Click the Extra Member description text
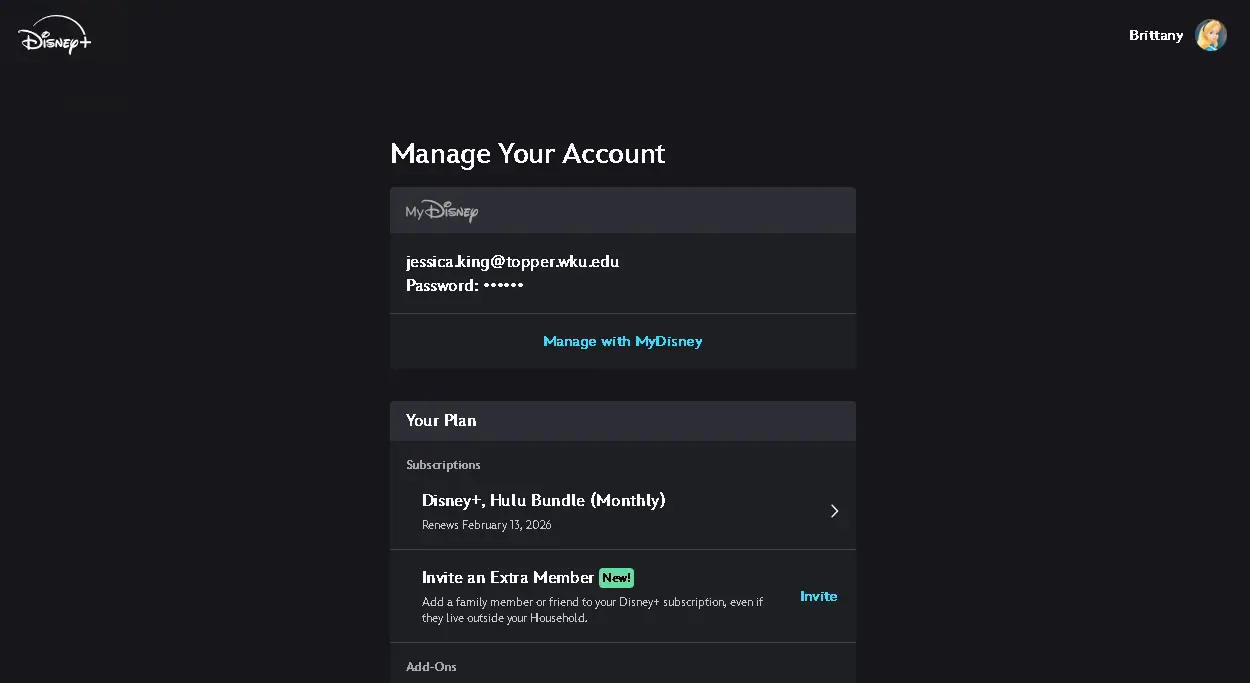 point(592,610)
